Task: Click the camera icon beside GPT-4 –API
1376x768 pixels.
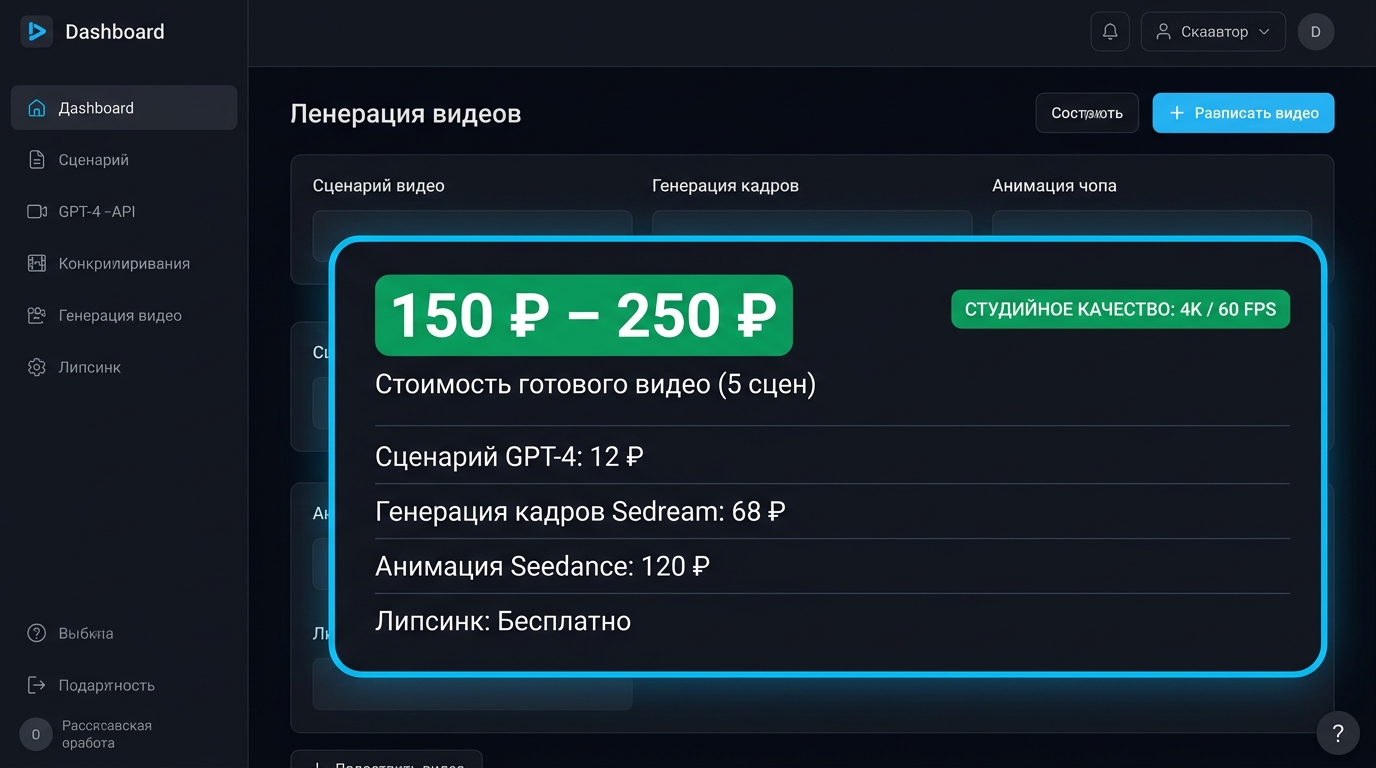Action: pos(37,212)
